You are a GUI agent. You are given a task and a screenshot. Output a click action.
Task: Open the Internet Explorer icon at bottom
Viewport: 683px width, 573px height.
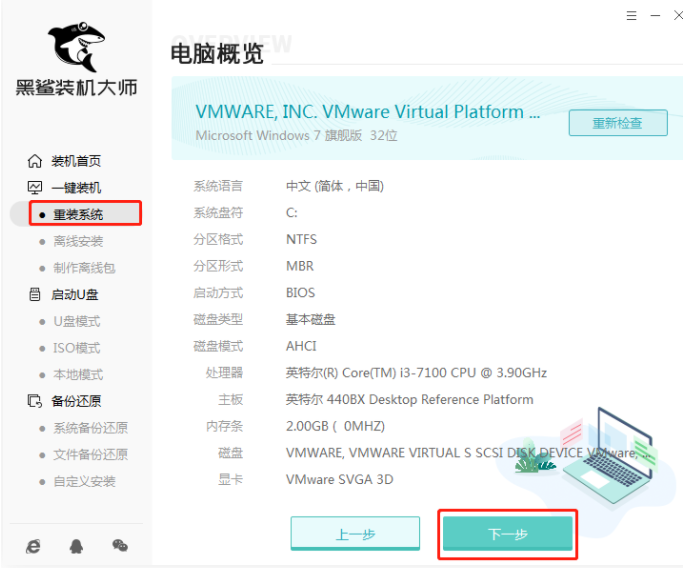[34, 546]
